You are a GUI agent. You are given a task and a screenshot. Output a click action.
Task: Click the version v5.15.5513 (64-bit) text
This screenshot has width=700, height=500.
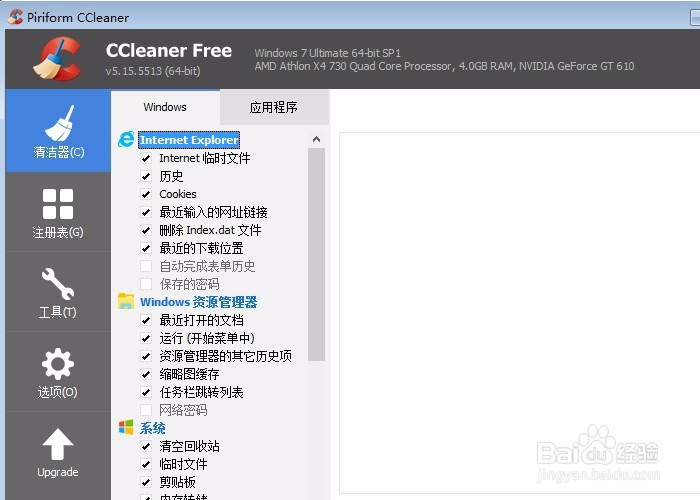(153, 71)
